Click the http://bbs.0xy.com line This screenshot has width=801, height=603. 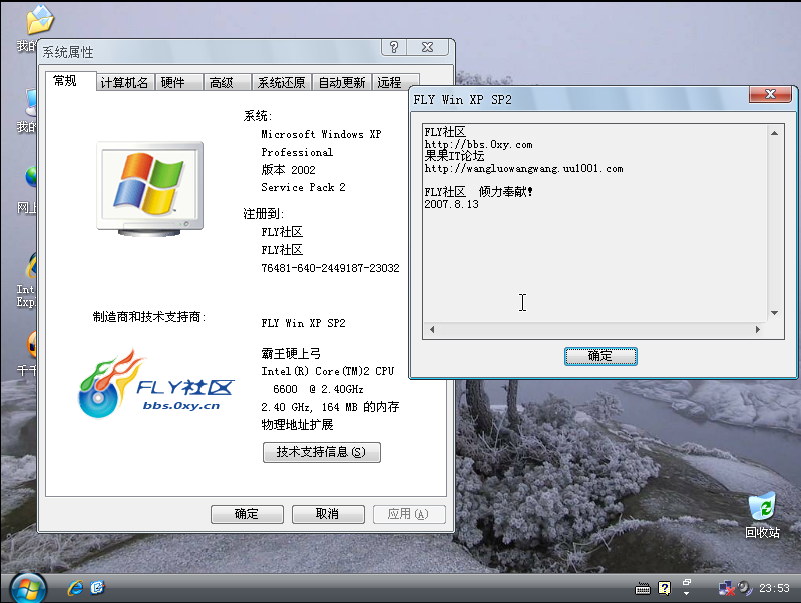(478, 145)
